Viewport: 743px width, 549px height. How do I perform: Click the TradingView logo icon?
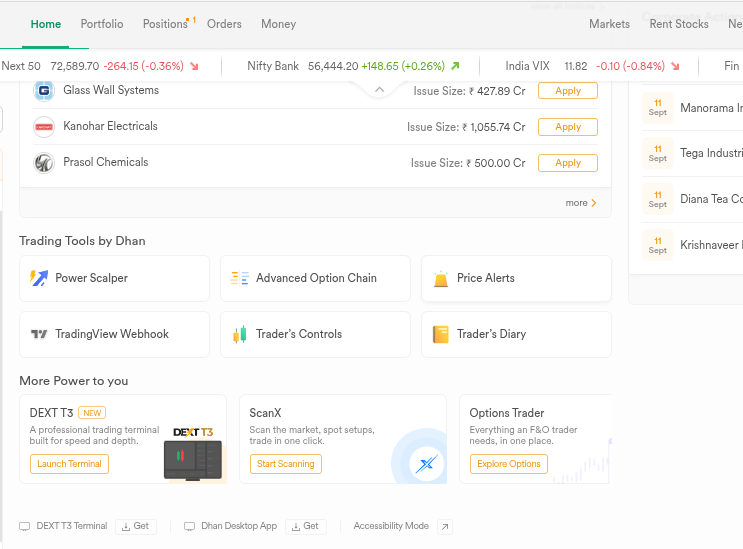click(39, 334)
